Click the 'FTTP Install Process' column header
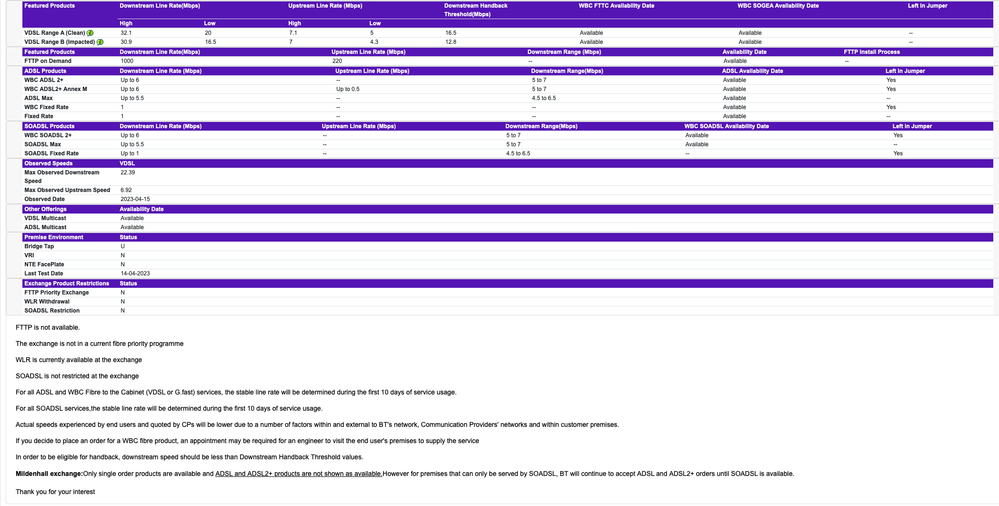Viewport: 999px width, 506px height. pyautogui.click(x=872, y=52)
